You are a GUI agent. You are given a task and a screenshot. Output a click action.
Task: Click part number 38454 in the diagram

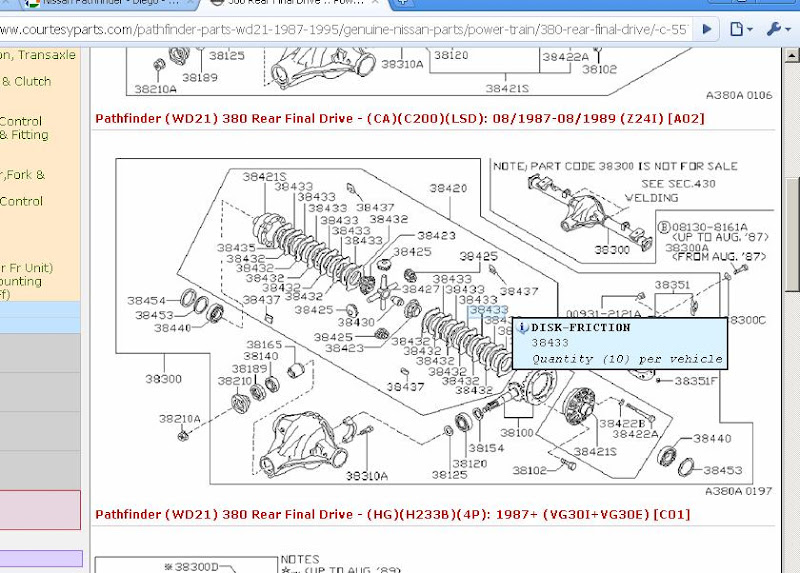pos(146,301)
